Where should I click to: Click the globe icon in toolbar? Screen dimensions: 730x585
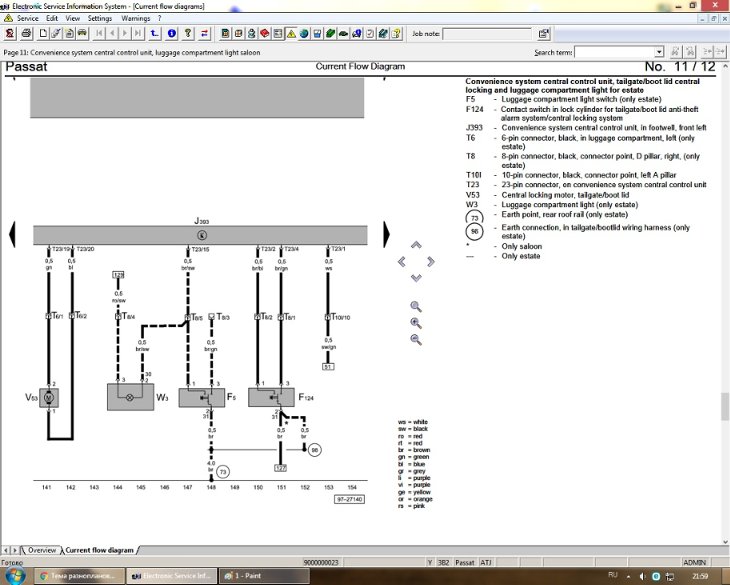tap(304, 34)
